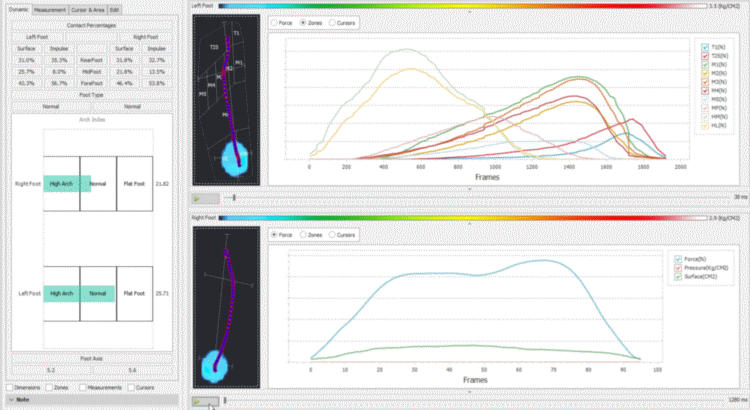
Task: Click Left Foot RearFoot surface value 31.0%
Action: coord(26,60)
